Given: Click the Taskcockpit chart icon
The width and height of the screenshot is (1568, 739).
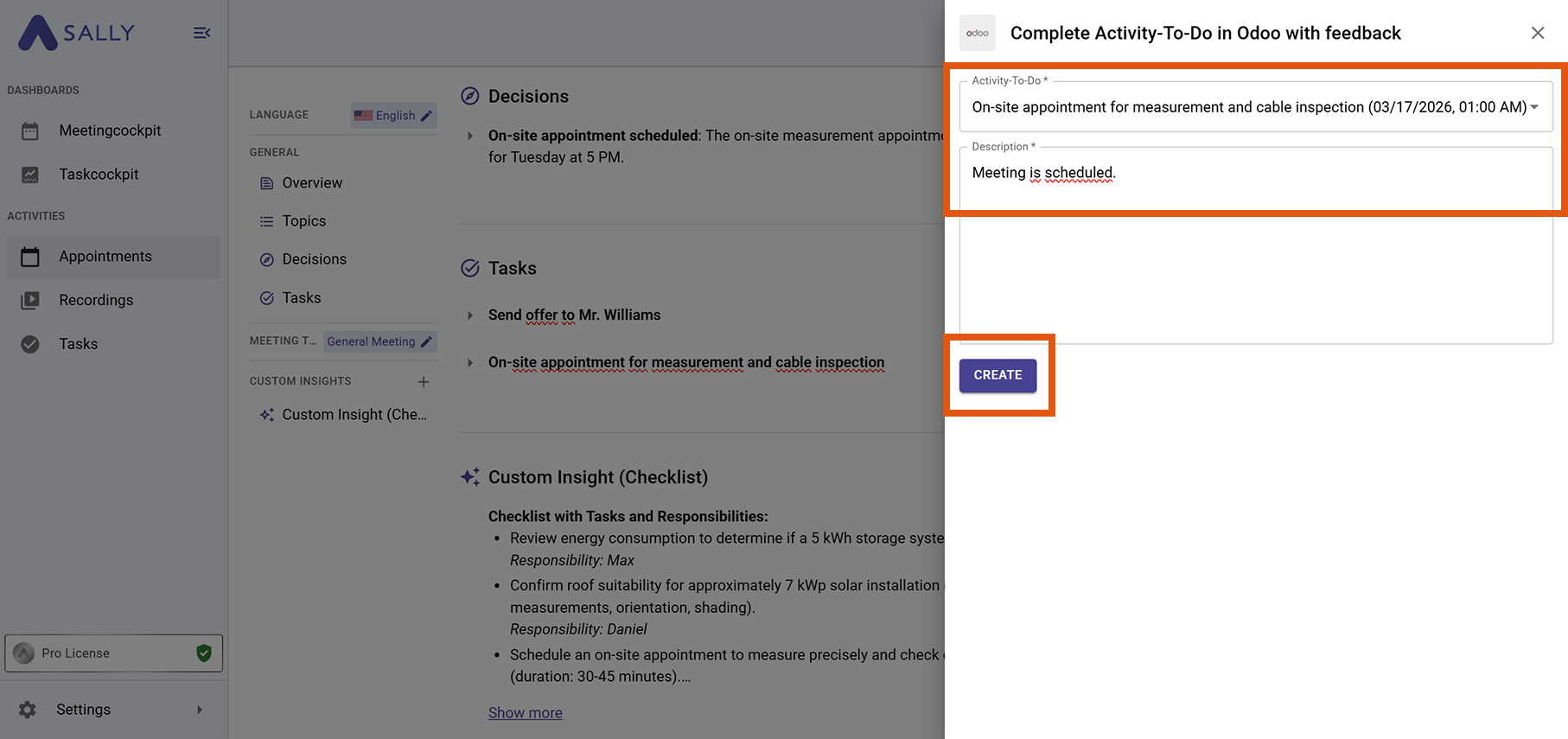Looking at the screenshot, I should tap(30, 175).
